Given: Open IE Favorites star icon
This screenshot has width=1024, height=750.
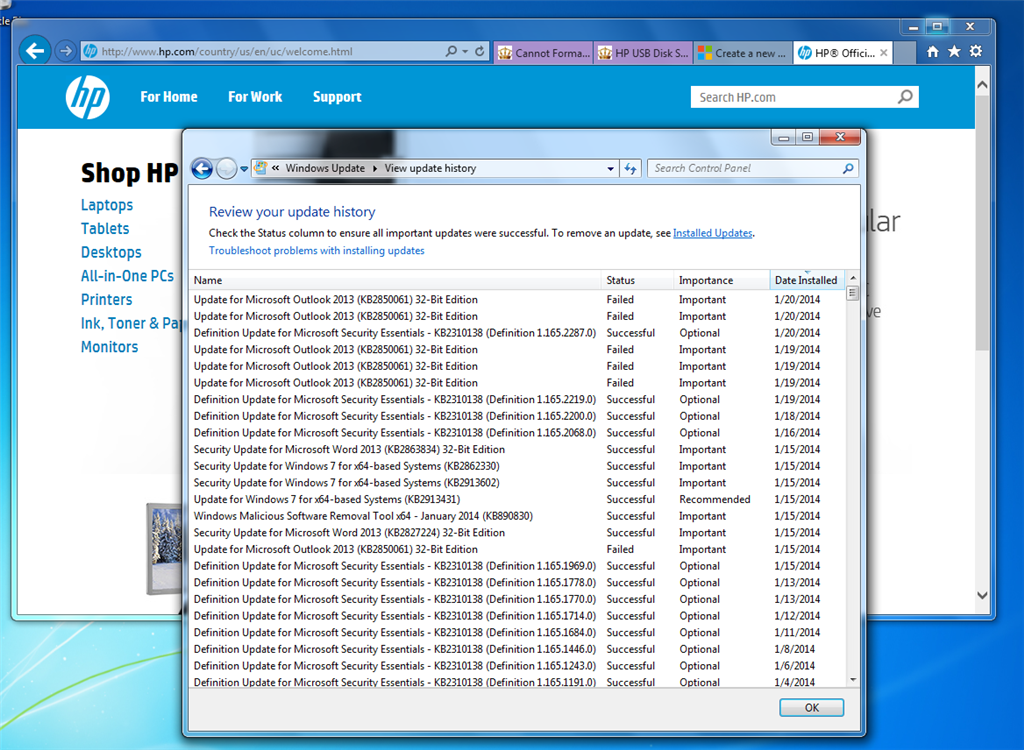Looking at the screenshot, I should pyautogui.click(x=954, y=52).
